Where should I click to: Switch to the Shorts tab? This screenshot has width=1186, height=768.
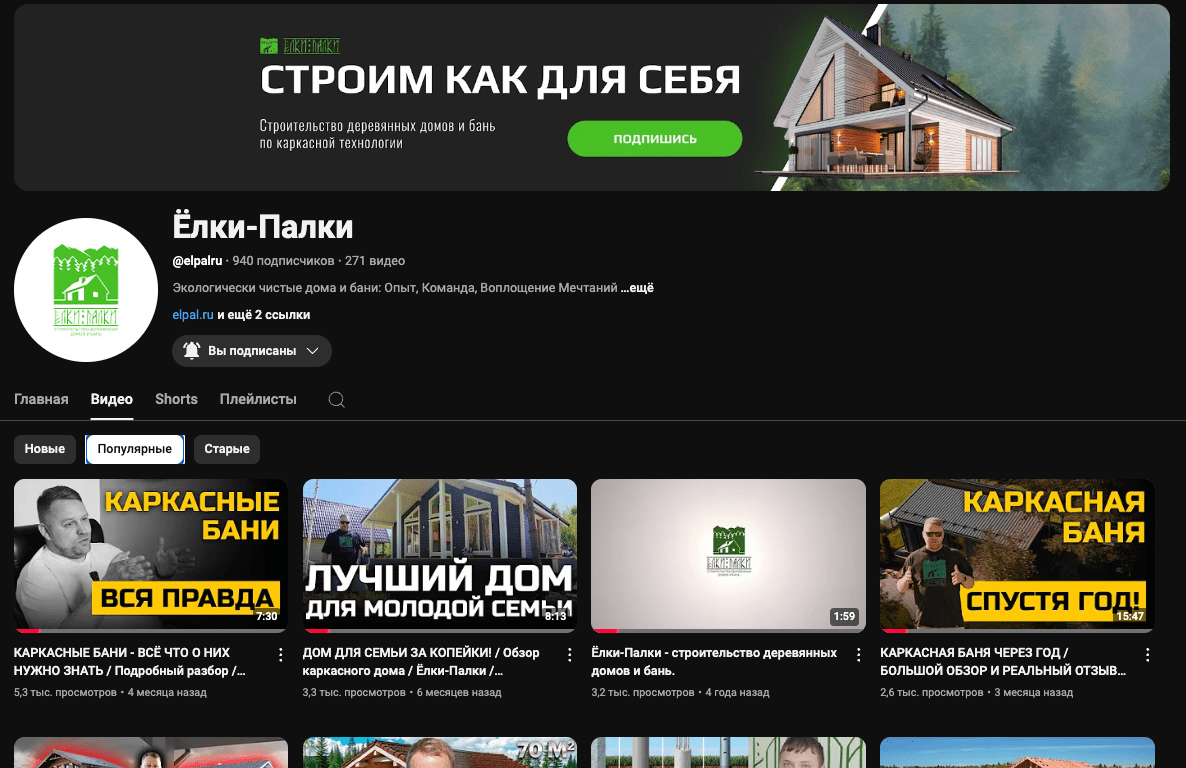coord(176,399)
